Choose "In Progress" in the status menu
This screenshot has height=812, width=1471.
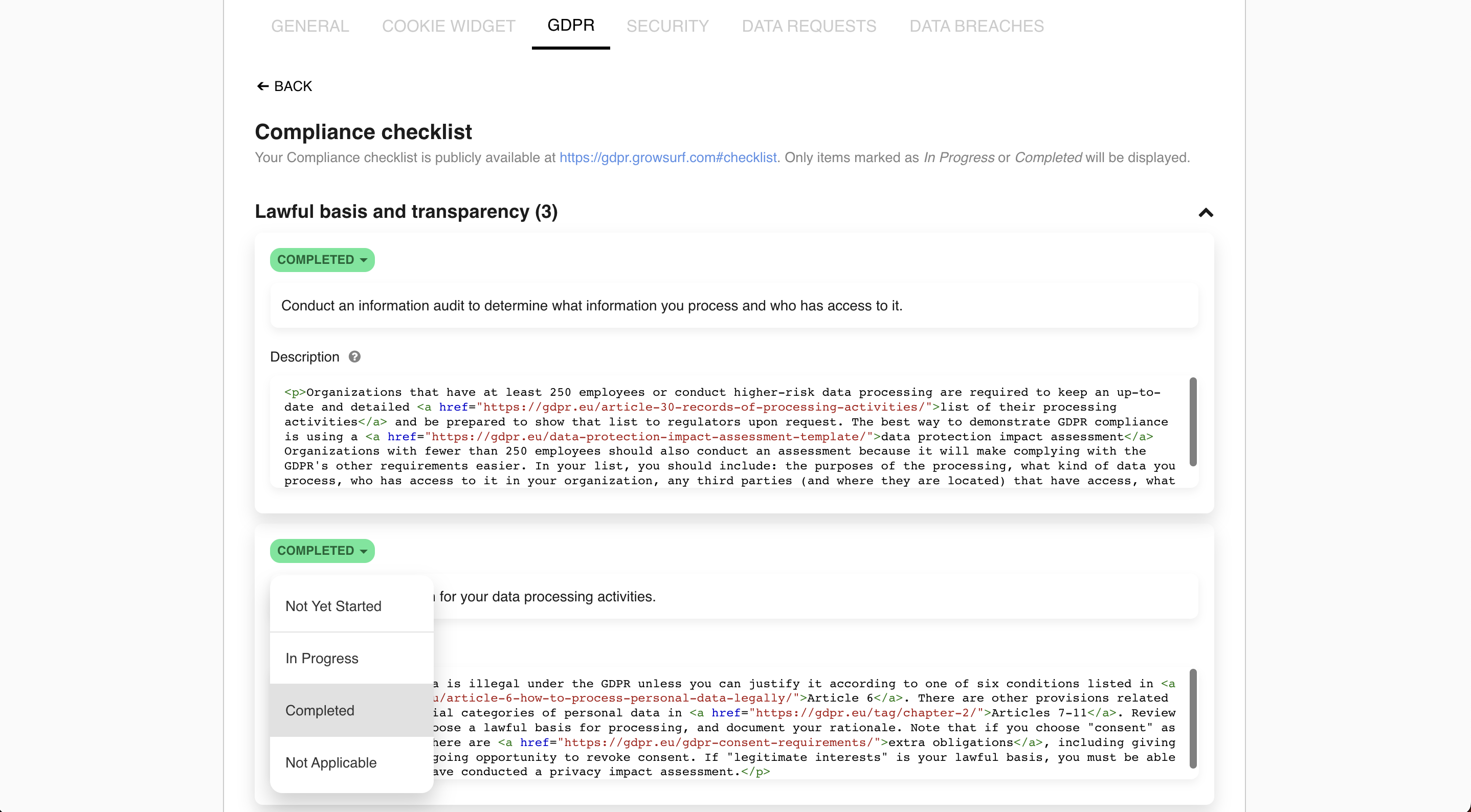pos(322,659)
